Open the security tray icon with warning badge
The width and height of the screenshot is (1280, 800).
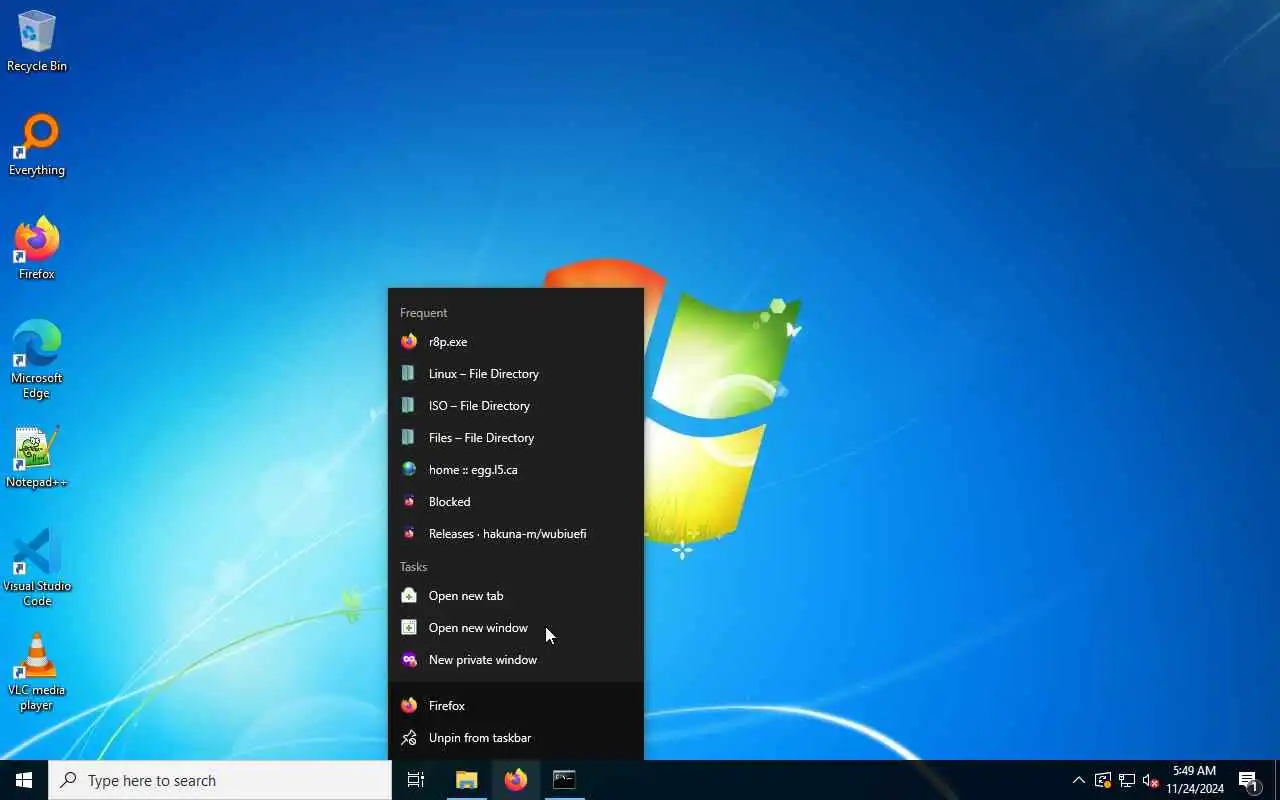[x=1103, y=780]
